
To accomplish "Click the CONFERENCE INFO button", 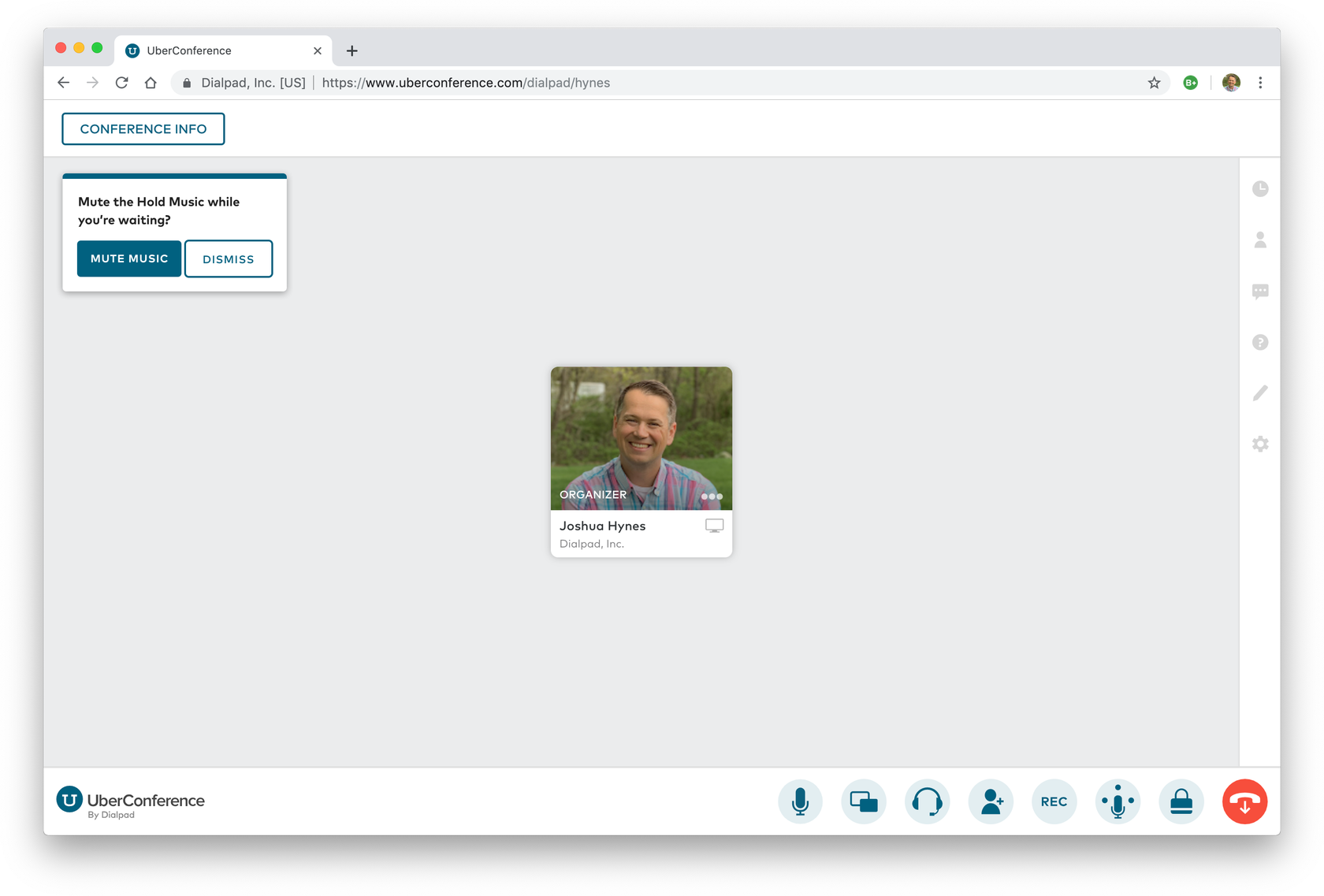I will click(143, 128).
